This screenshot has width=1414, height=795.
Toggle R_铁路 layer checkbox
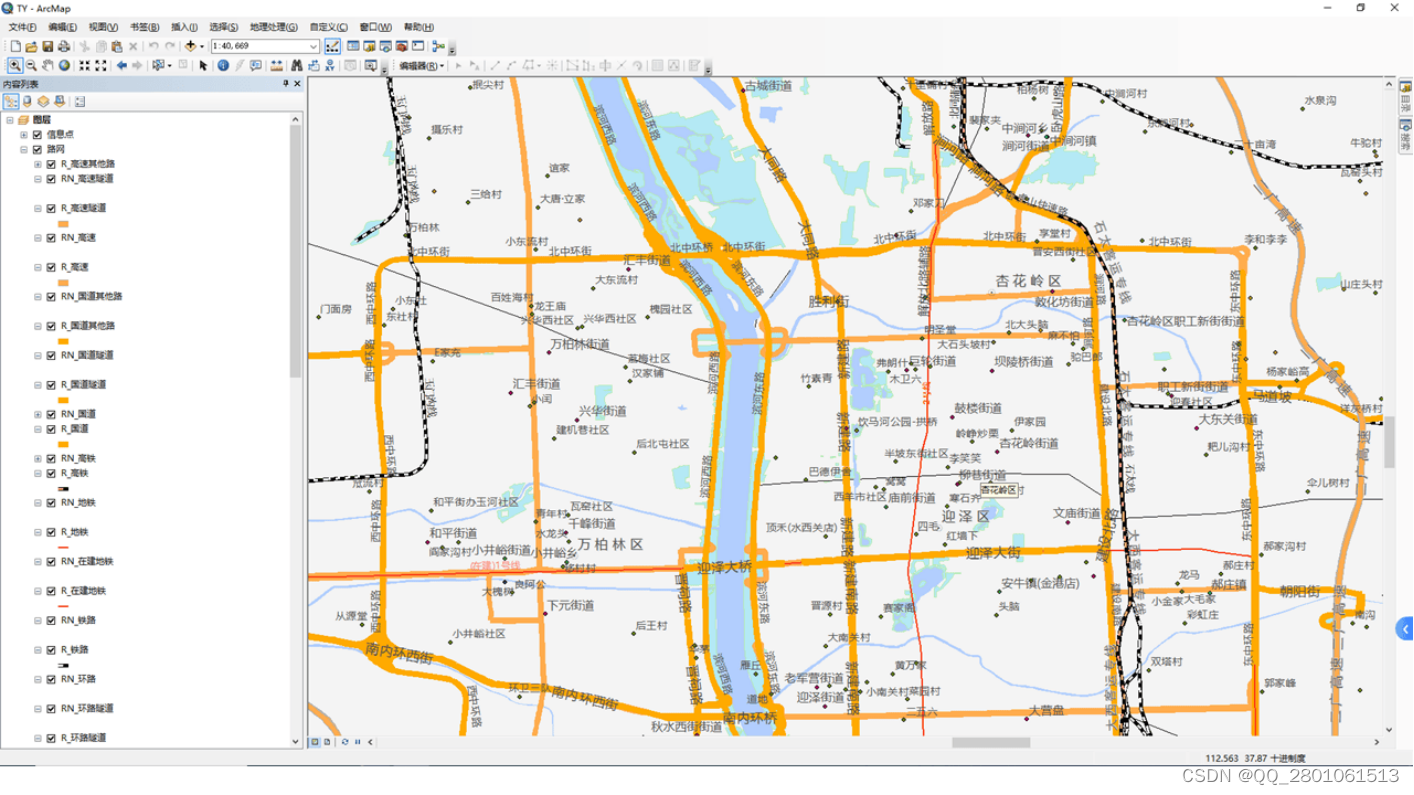point(51,650)
